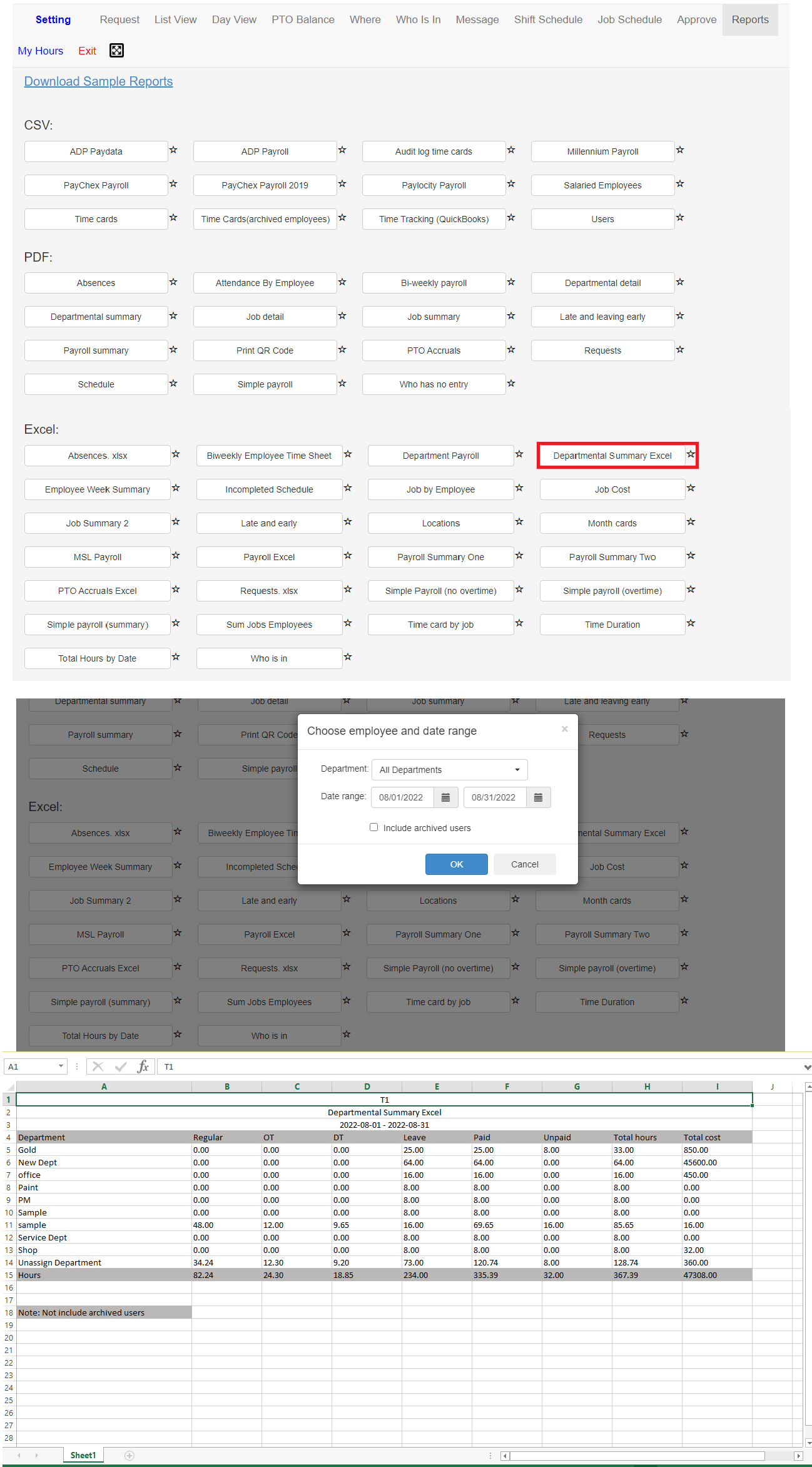Generate the Payroll Excel report
The image size is (812, 1467).
click(x=269, y=557)
